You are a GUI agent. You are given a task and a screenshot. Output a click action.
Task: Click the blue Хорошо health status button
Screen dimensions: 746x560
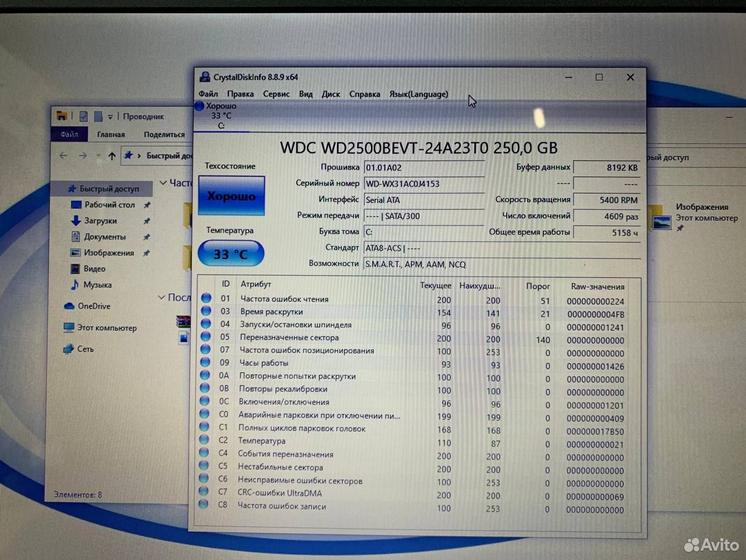point(231,196)
